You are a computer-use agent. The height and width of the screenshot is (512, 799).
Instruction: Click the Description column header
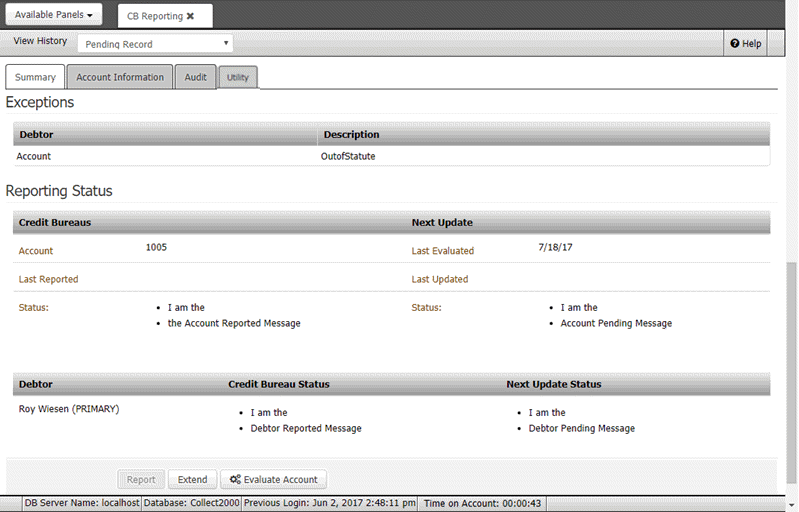point(350,134)
